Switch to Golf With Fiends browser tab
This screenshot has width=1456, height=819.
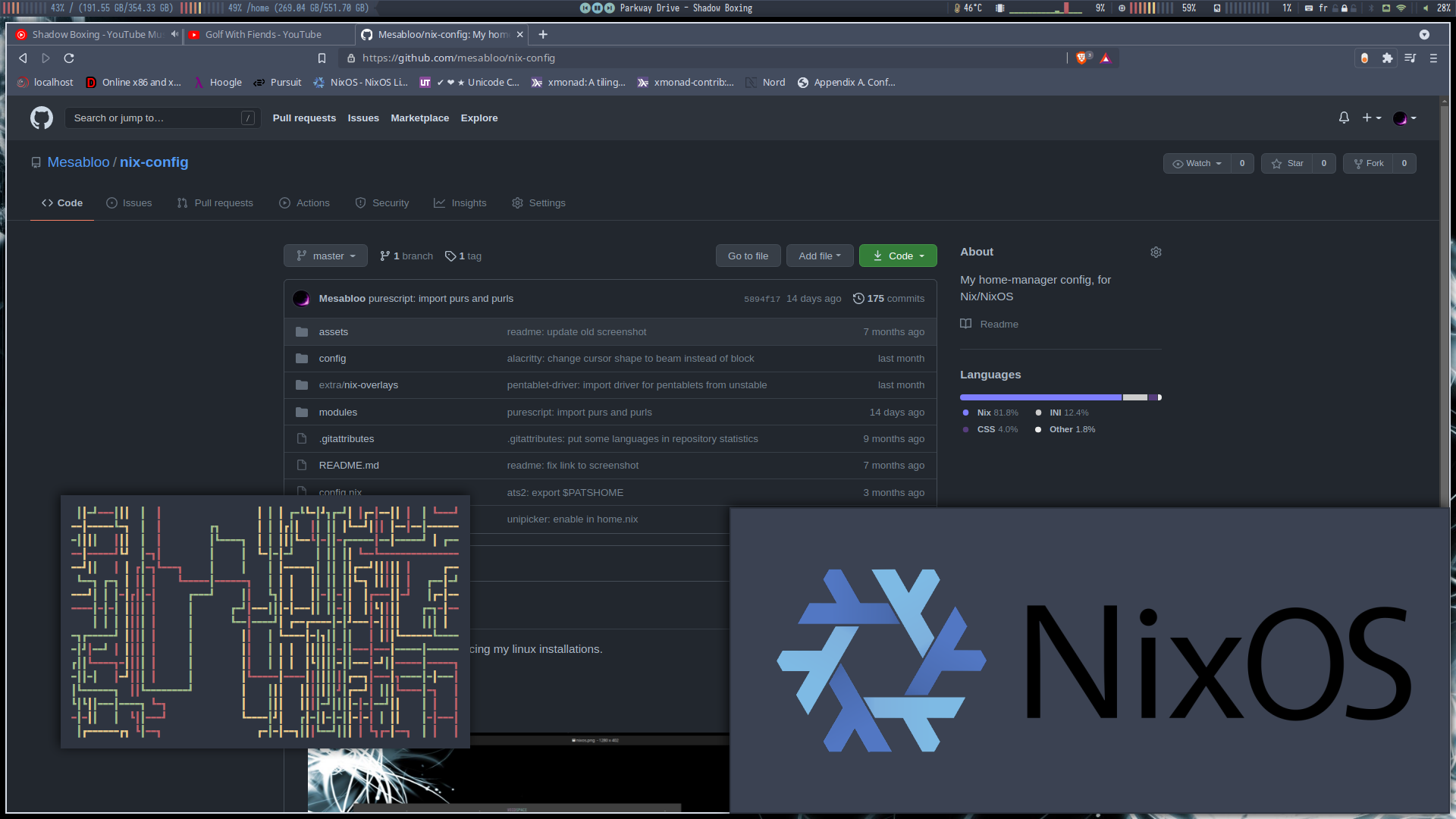[263, 34]
